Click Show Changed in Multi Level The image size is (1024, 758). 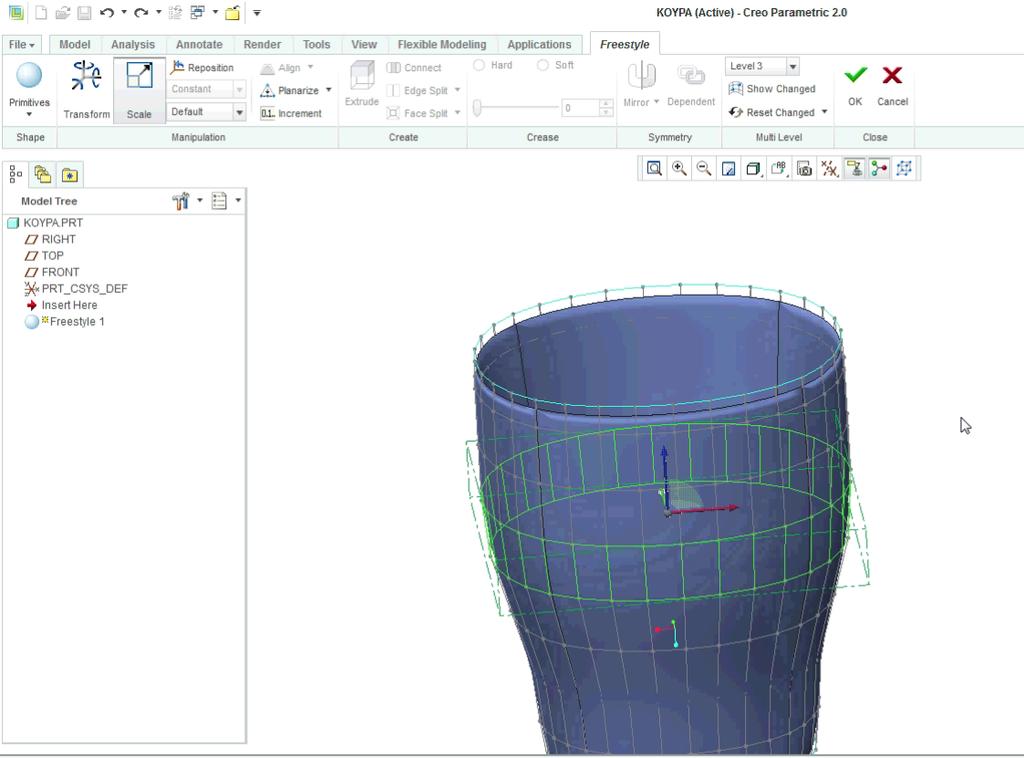[772, 89]
